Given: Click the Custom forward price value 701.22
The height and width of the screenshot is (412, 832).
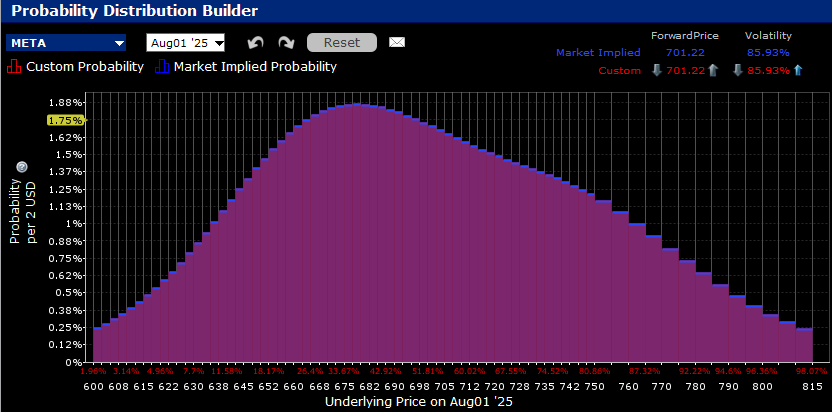Looking at the screenshot, I should (685, 70).
